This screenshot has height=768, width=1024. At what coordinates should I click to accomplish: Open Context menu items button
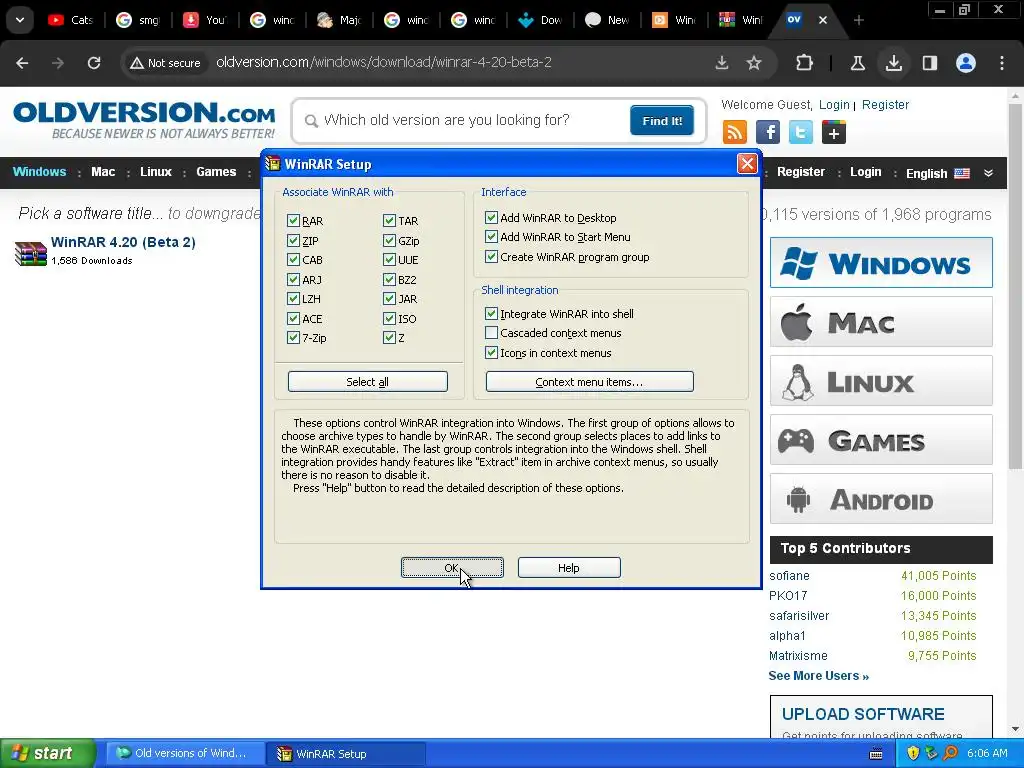coord(590,381)
